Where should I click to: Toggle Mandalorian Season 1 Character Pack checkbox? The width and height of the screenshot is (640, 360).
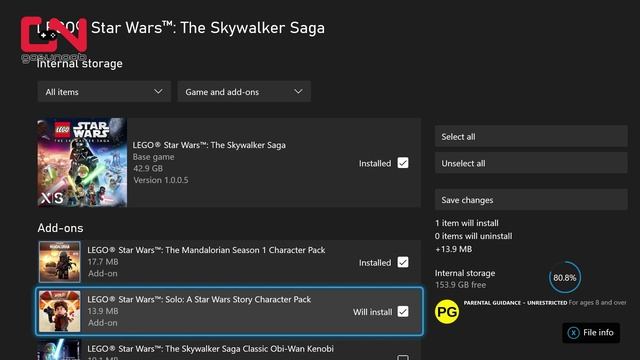click(403, 262)
